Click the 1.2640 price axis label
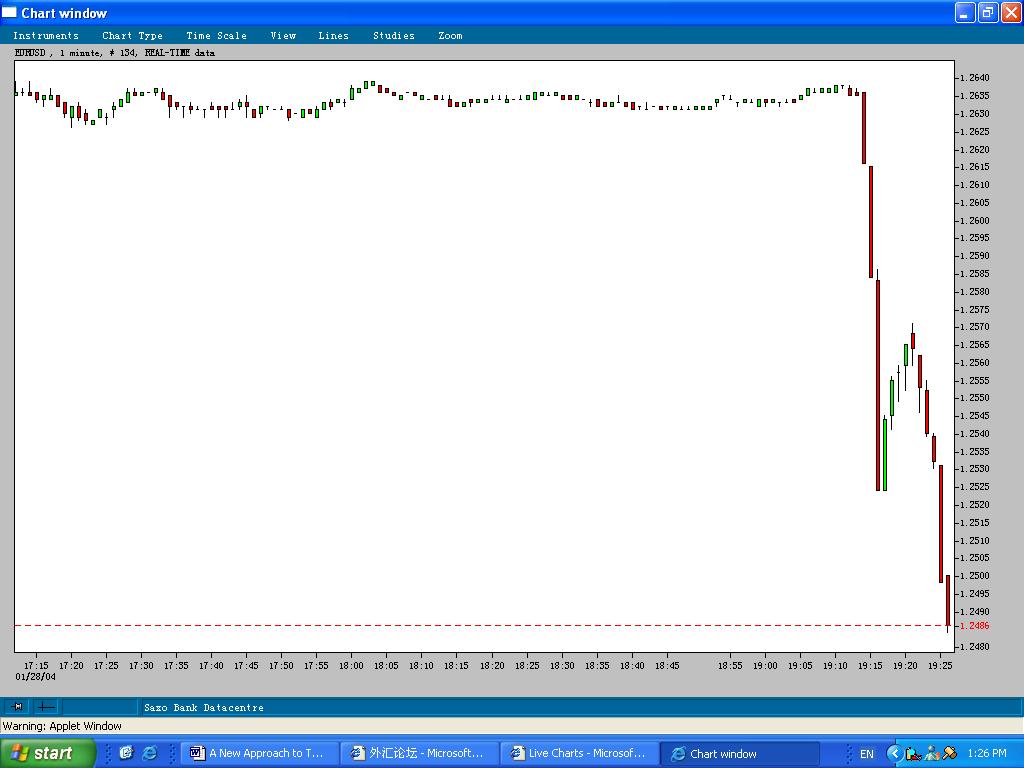Screen dimensions: 1024x768 tap(975, 78)
